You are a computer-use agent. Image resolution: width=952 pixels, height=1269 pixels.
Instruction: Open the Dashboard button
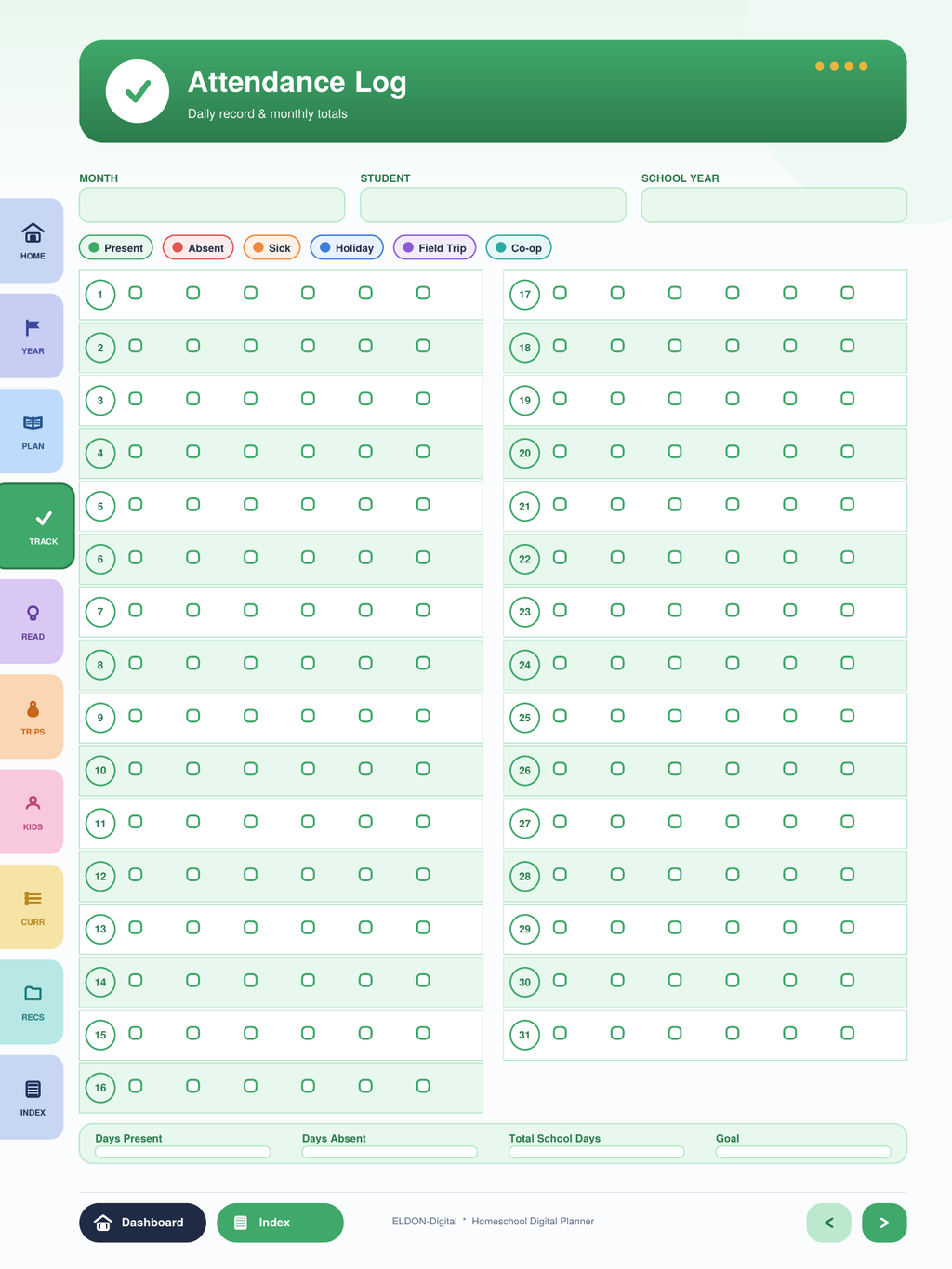coord(142,1223)
